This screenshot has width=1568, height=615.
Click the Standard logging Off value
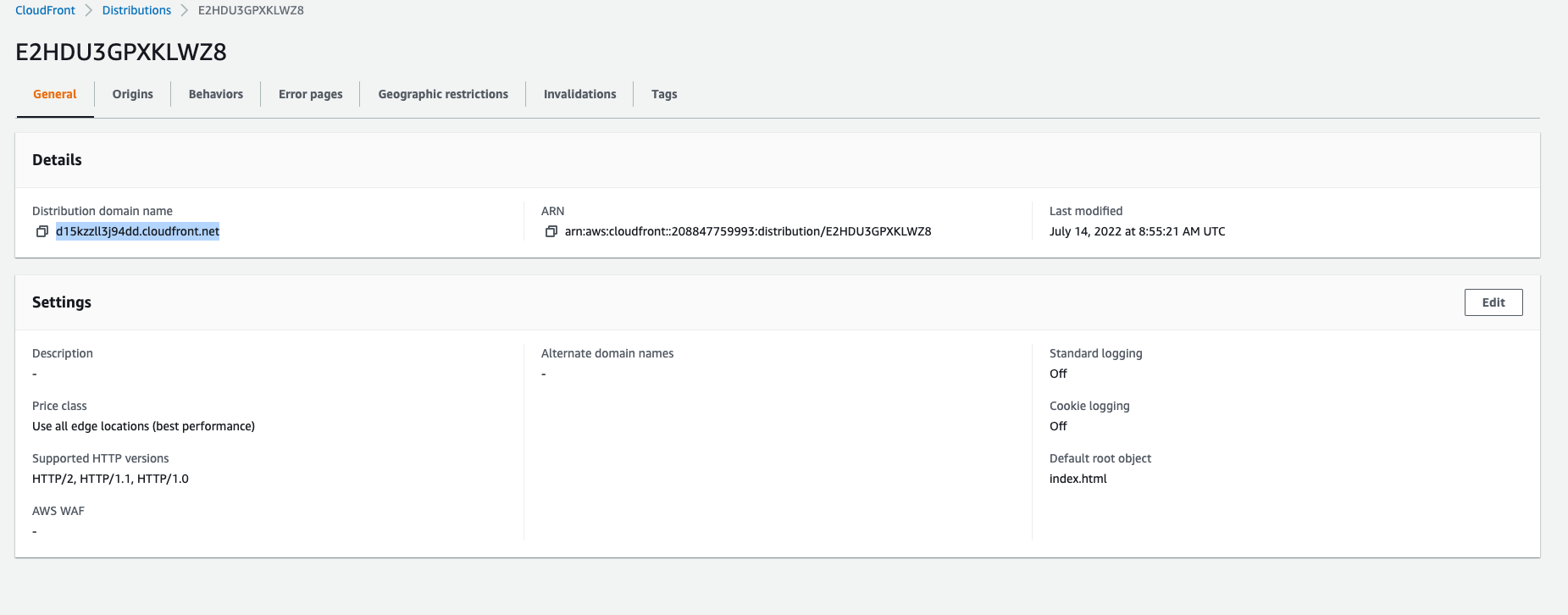point(1058,374)
